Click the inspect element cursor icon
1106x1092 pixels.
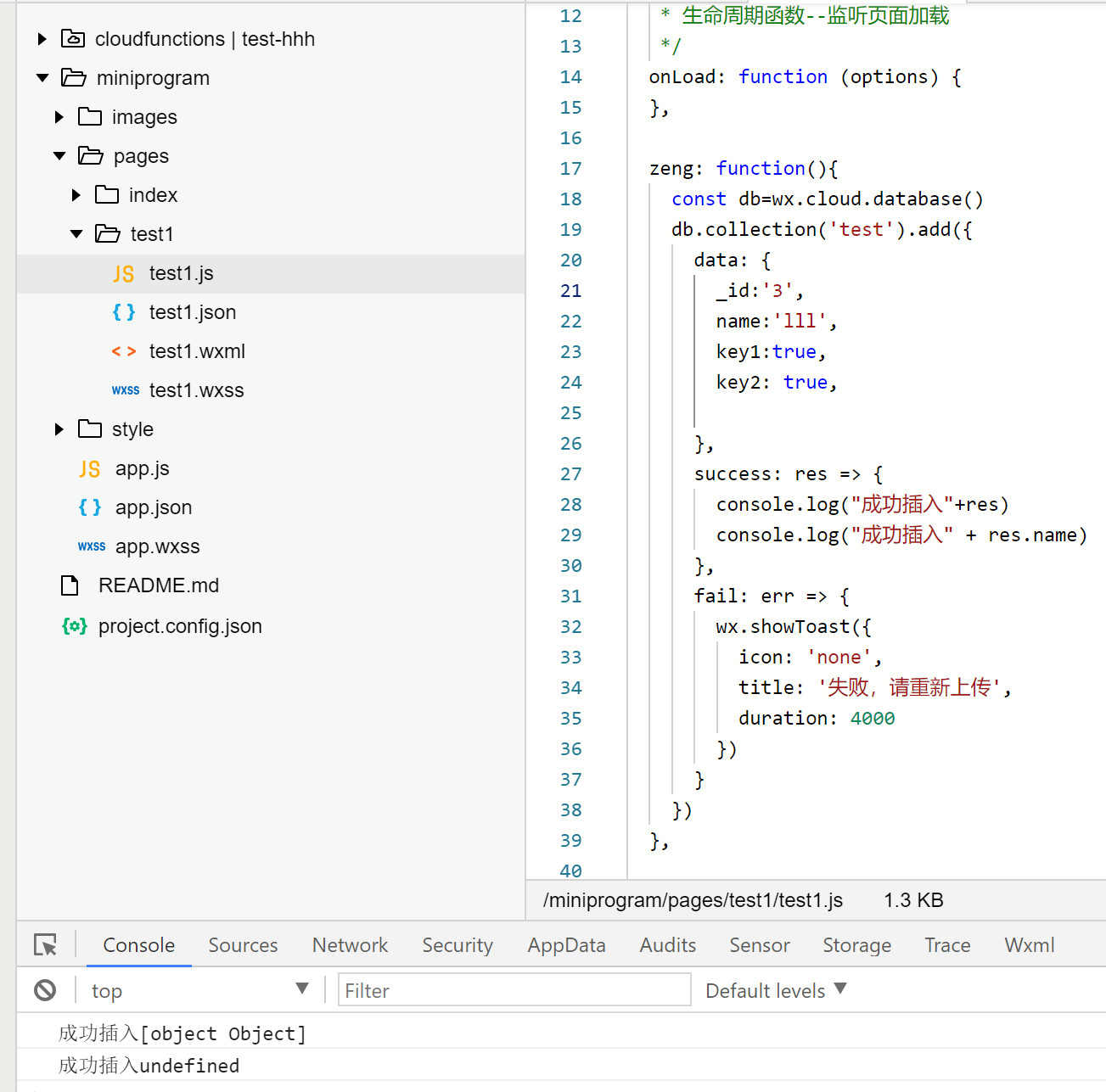point(45,944)
